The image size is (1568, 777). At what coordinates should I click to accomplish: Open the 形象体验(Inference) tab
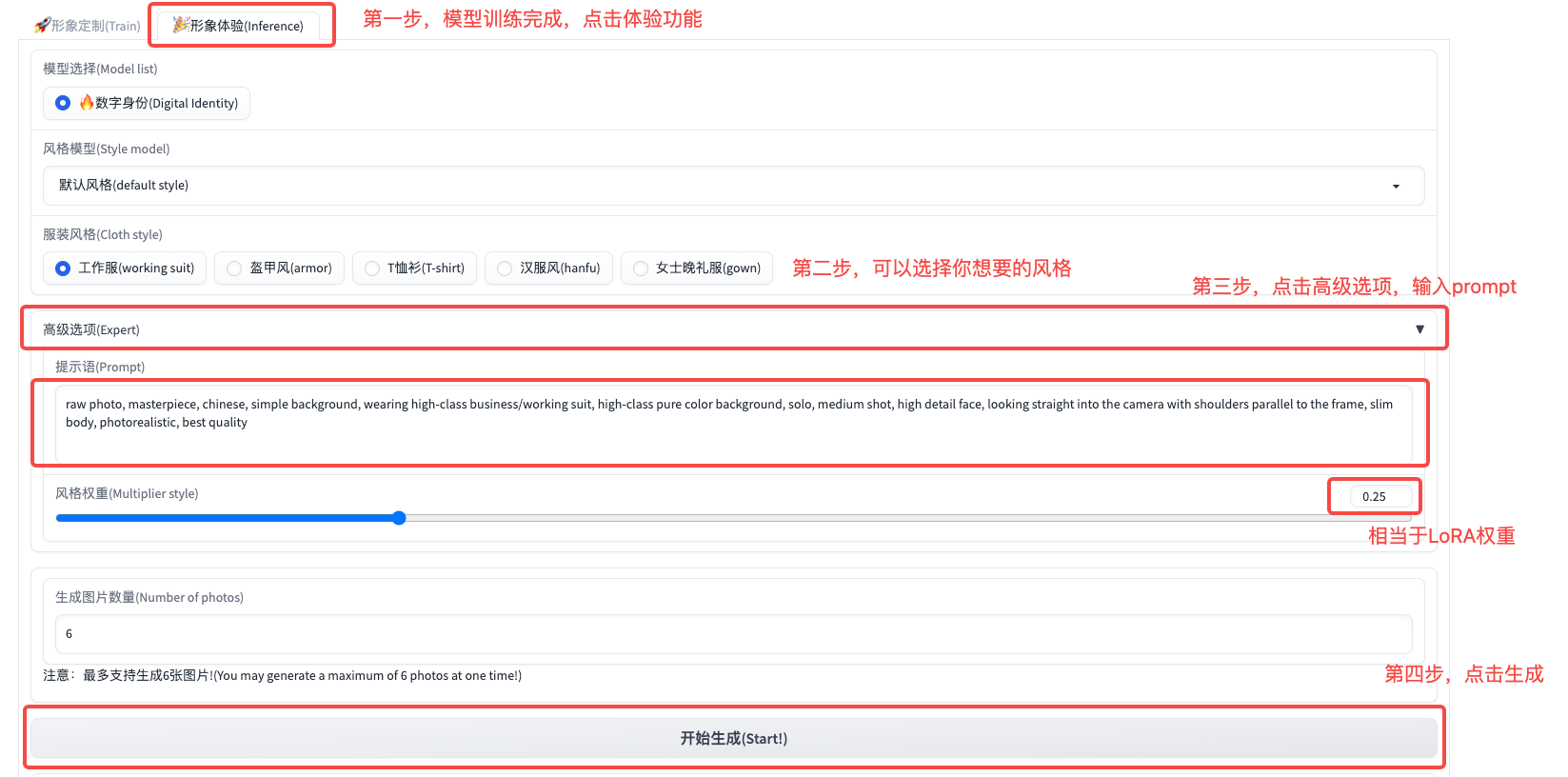pyautogui.click(x=246, y=26)
